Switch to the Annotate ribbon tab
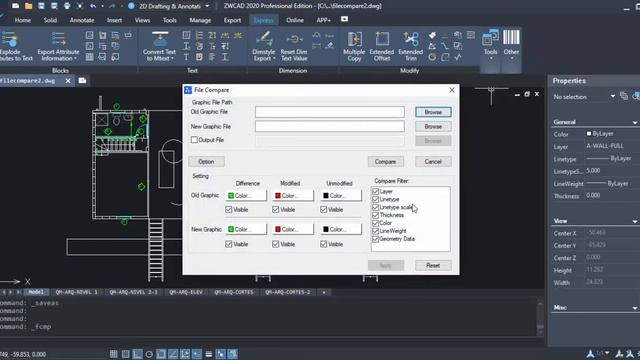The width and height of the screenshot is (640, 360). [x=82, y=20]
